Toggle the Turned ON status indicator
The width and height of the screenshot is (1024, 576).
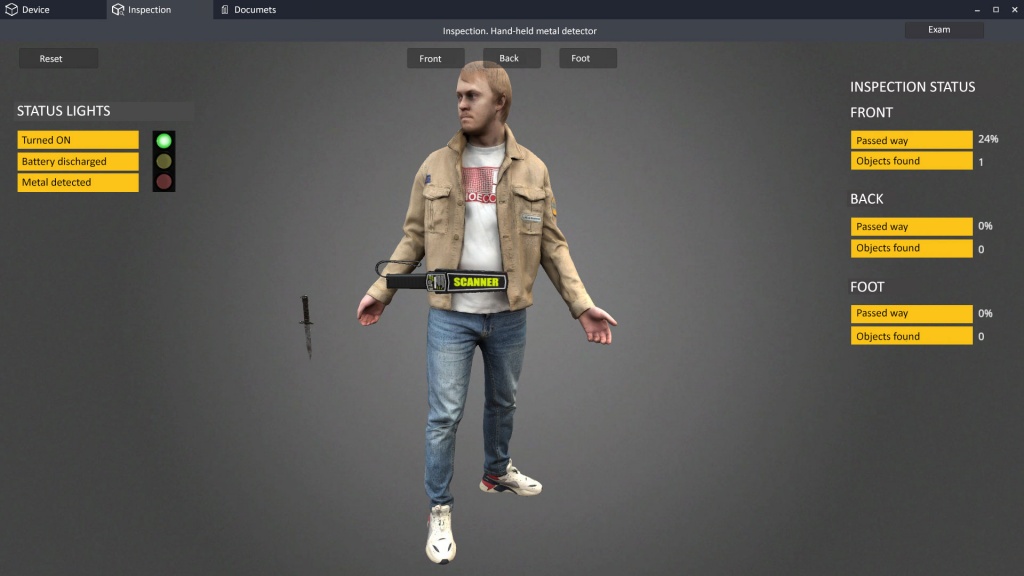click(77, 140)
